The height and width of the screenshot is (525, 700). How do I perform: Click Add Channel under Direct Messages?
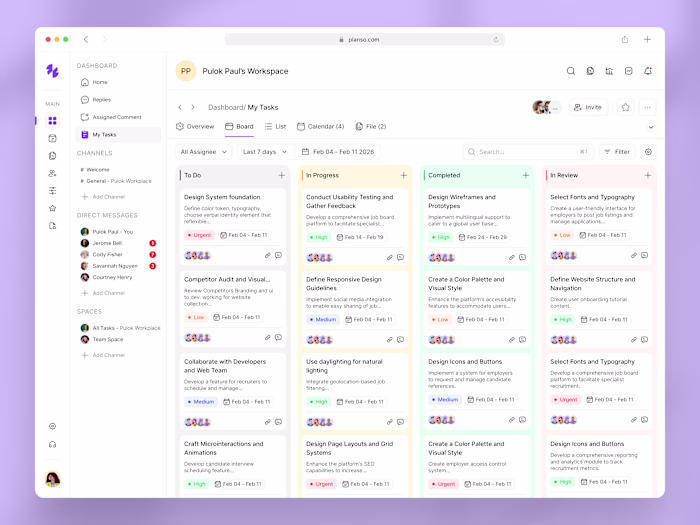tap(103, 293)
